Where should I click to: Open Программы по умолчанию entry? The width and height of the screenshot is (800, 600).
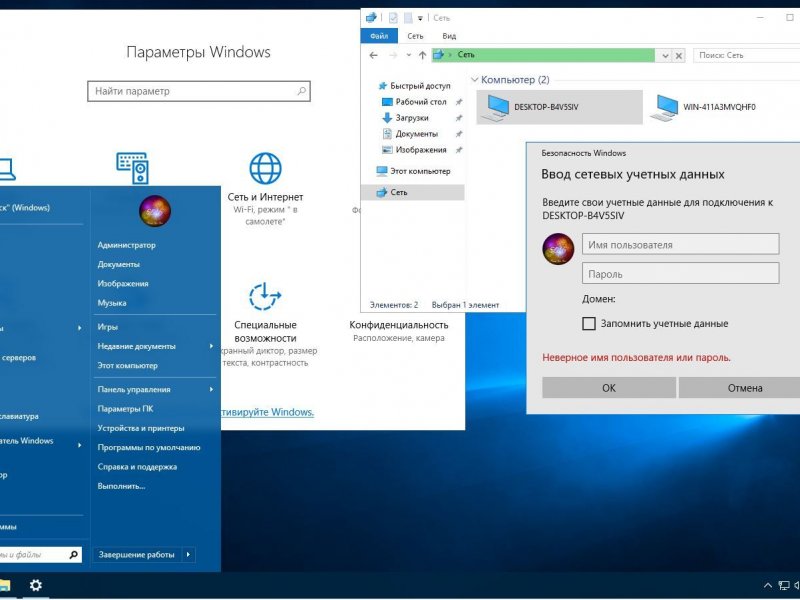[149, 447]
